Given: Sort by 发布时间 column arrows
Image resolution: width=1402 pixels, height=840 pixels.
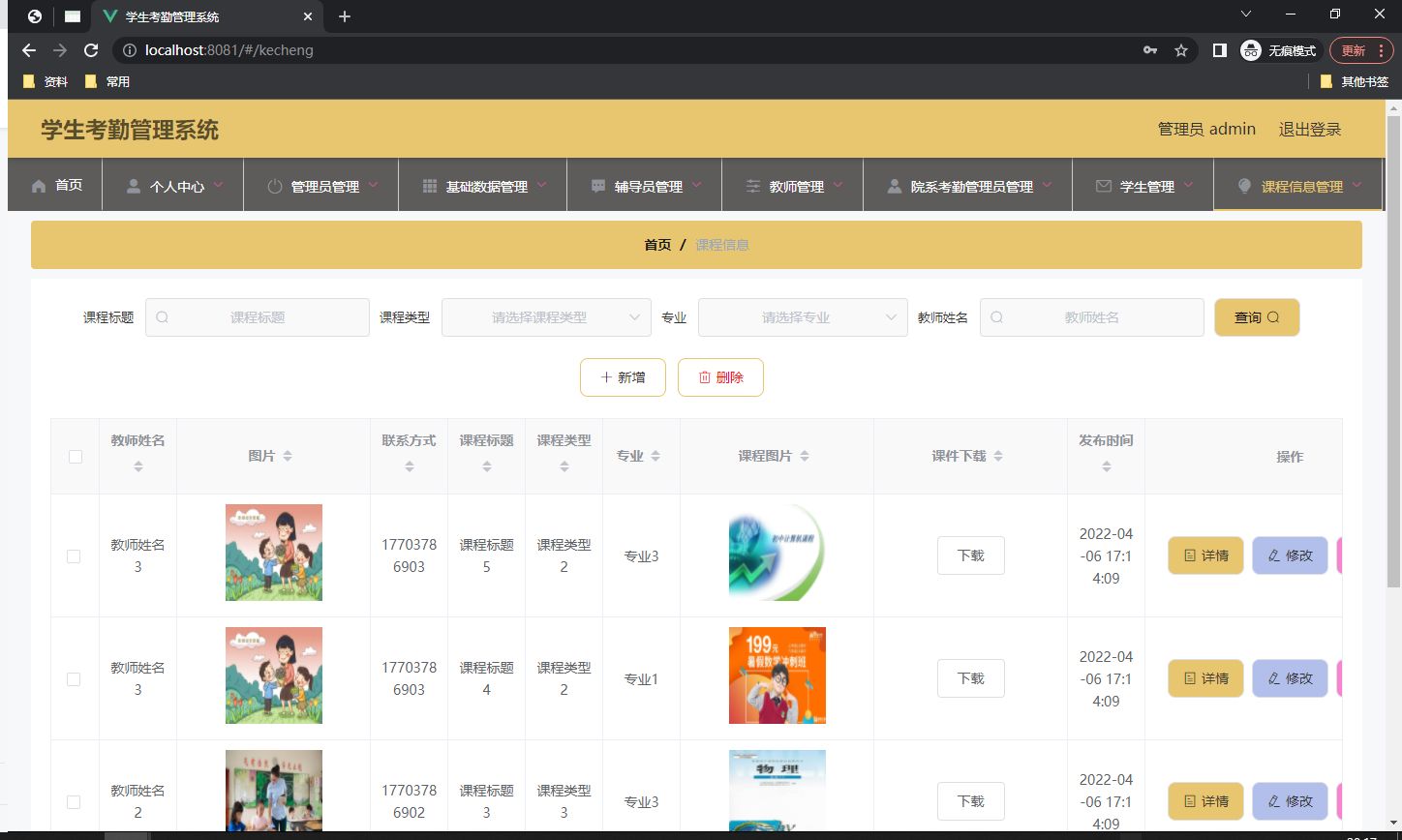Looking at the screenshot, I should pyautogui.click(x=1107, y=466).
